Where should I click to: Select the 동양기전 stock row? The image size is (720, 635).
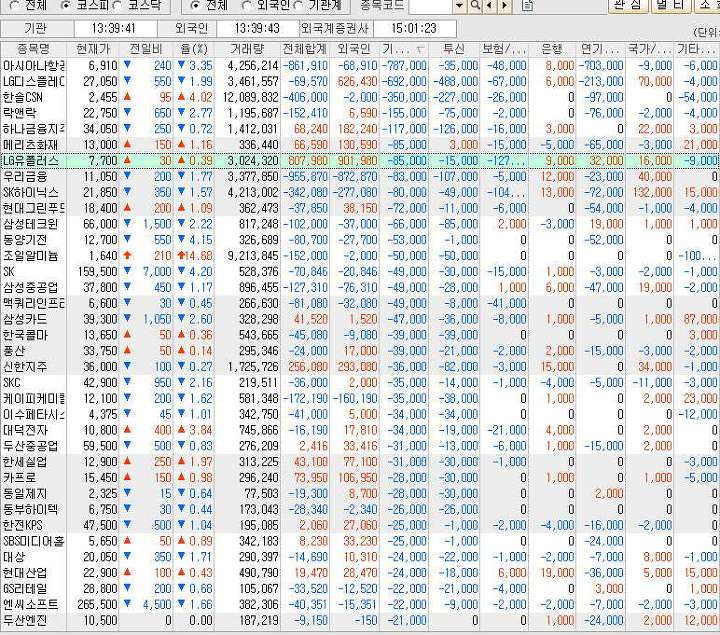(x=360, y=240)
